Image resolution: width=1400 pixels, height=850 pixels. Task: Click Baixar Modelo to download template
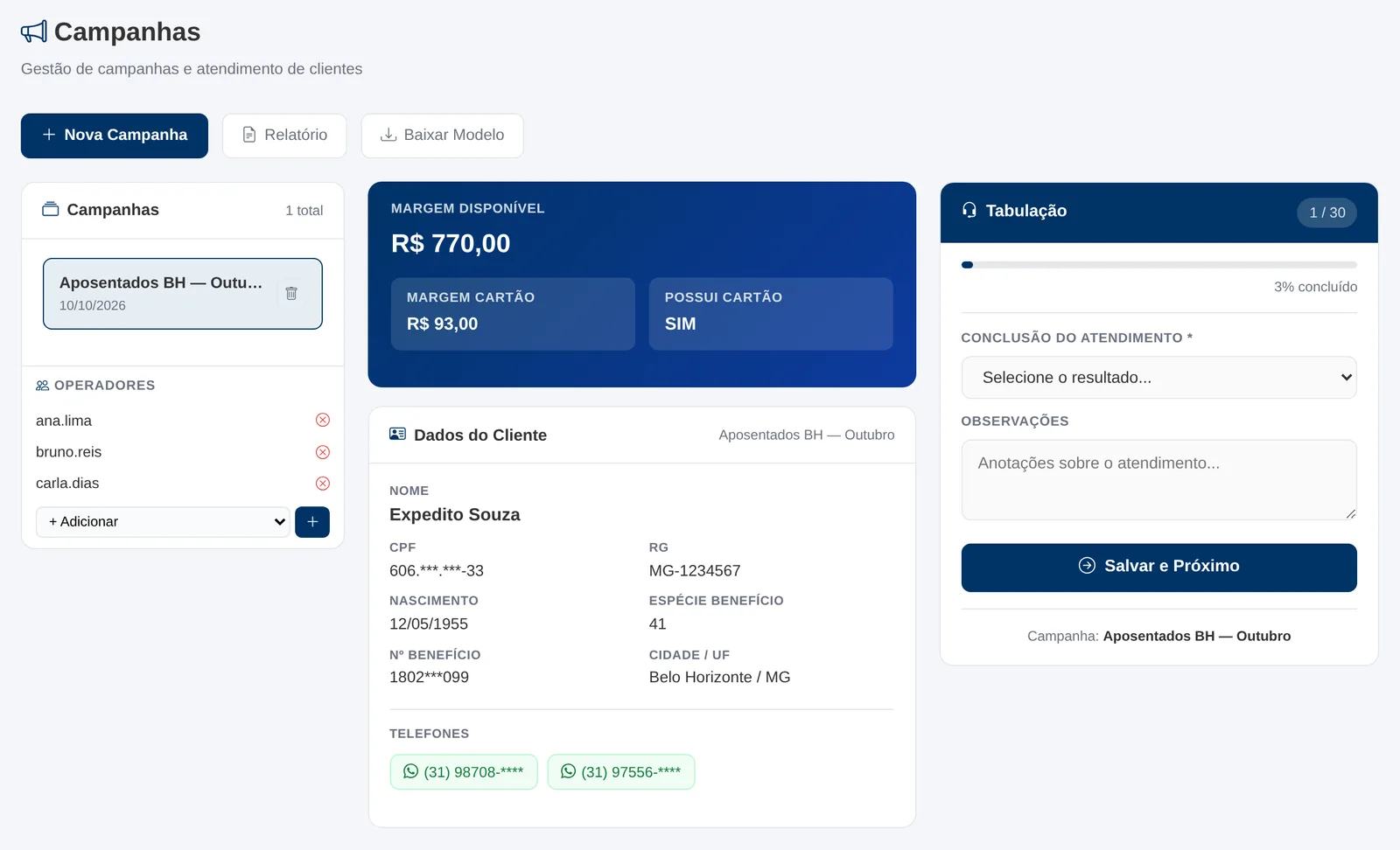(442, 136)
